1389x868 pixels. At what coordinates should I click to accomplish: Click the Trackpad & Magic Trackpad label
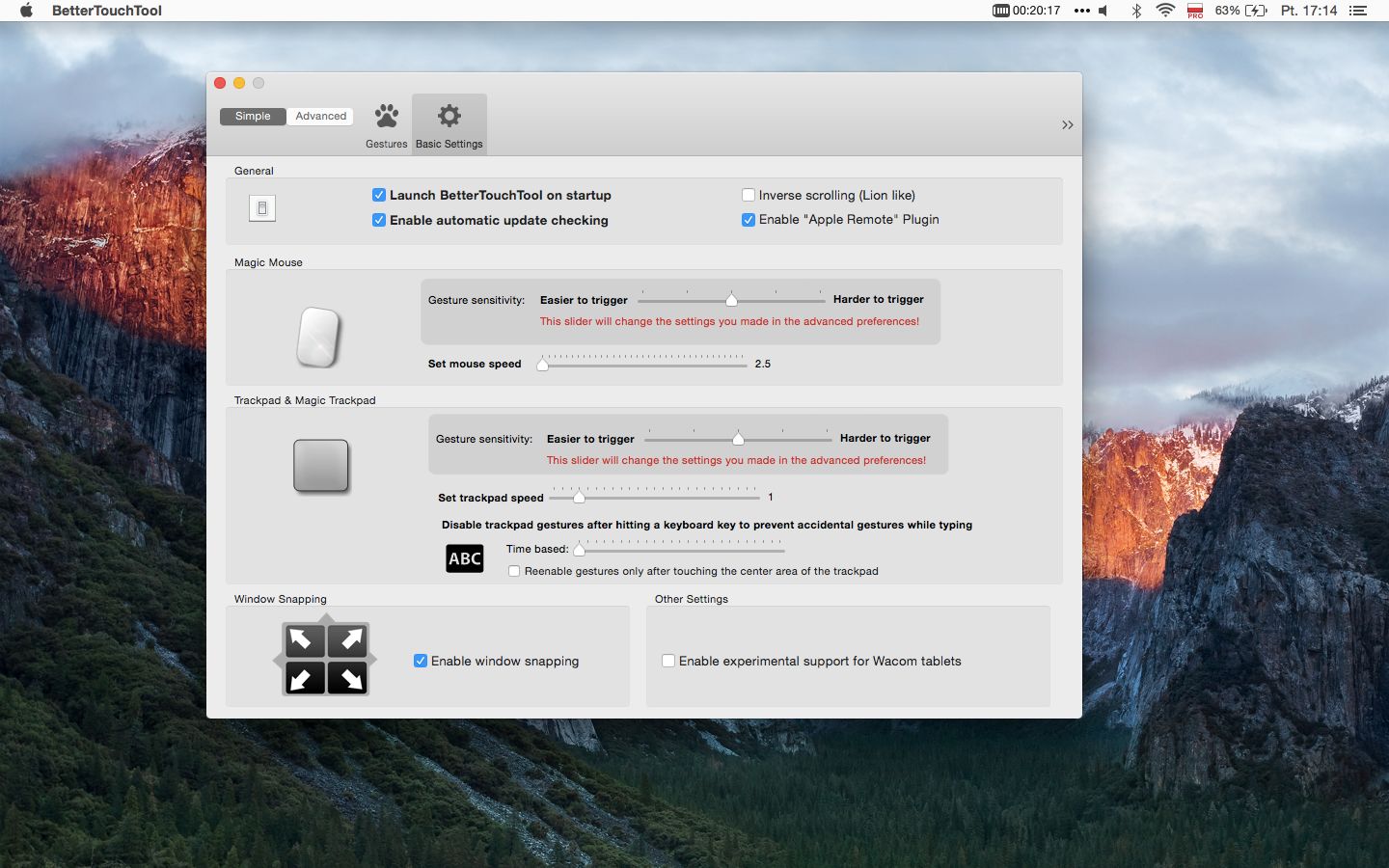coord(305,400)
